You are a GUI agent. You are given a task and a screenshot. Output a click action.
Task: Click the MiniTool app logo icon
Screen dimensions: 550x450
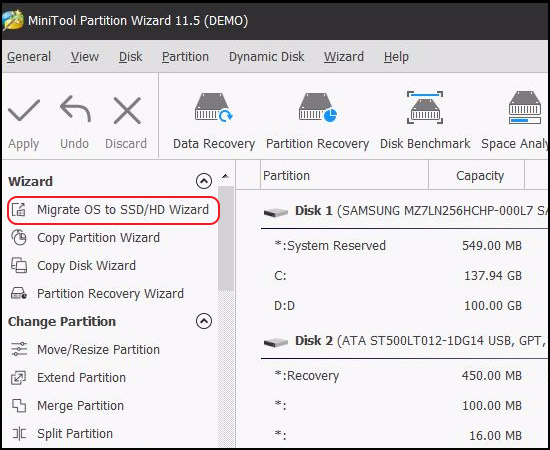pos(13,20)
